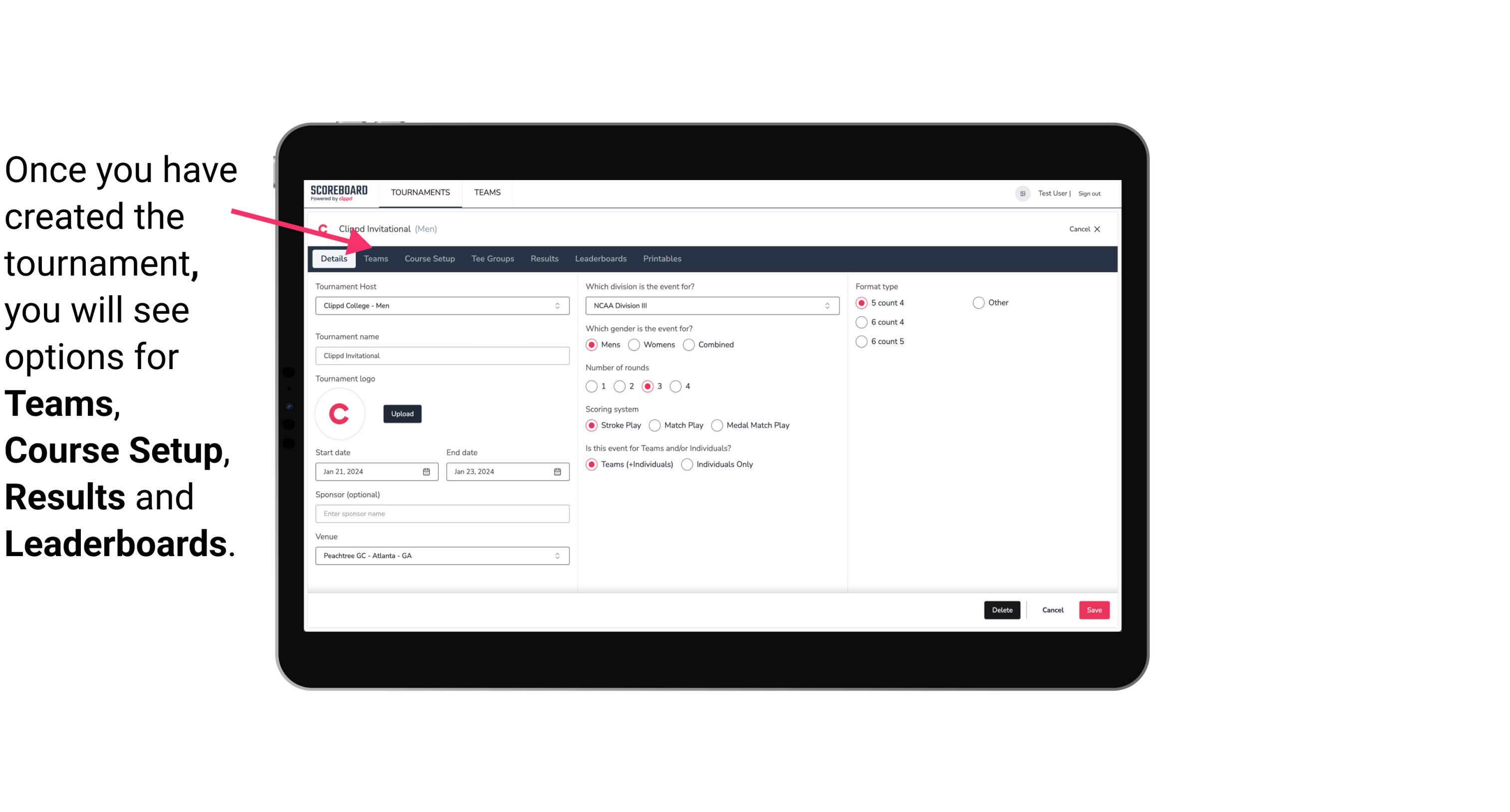Switch to the Course Setup tab
The height and width of the screenshot is (812, 1510).
tap(429, 258)
